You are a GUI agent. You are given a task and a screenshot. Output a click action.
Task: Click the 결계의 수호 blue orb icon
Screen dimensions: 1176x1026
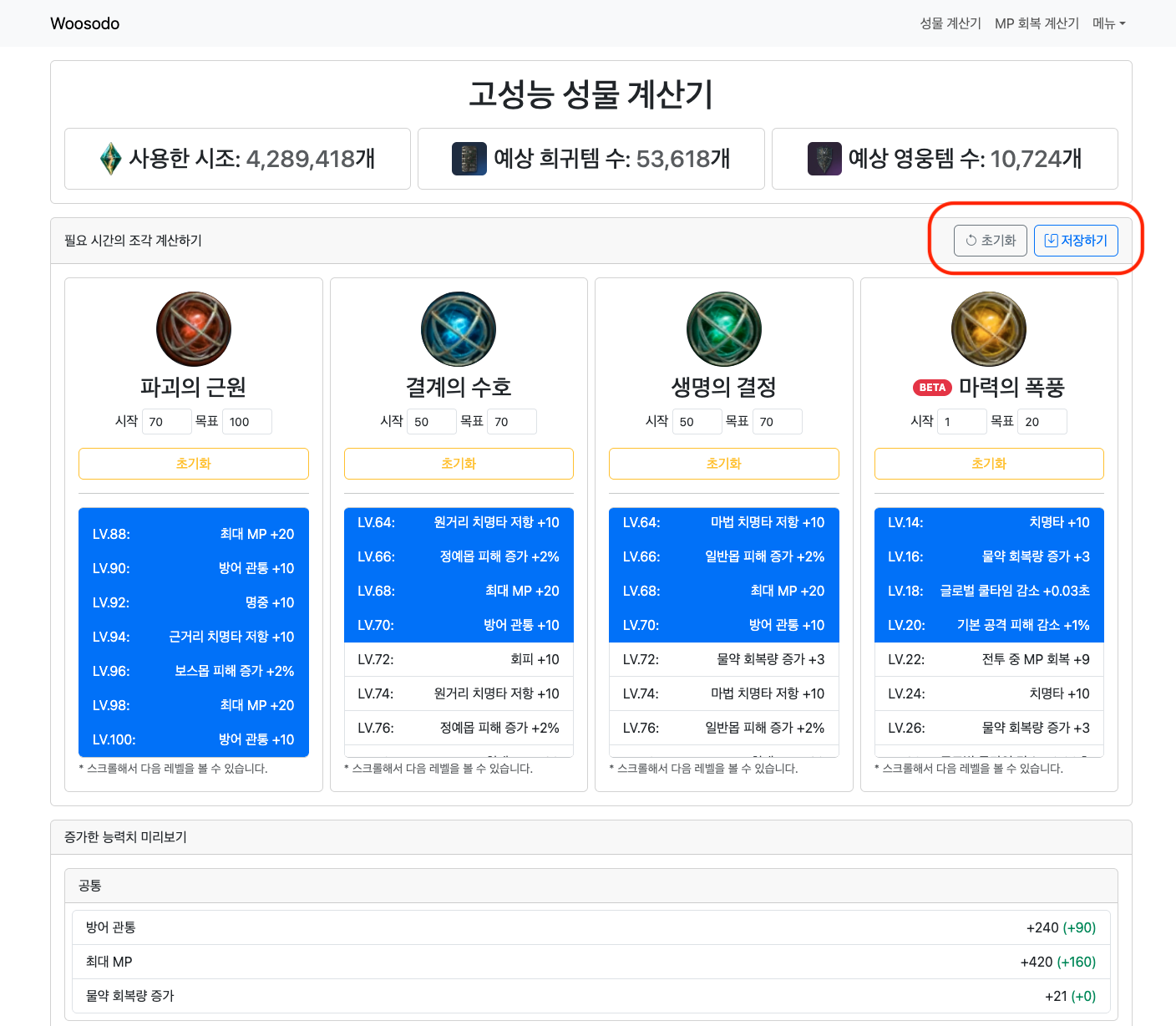pyautogui.click(x=459, y=329)
